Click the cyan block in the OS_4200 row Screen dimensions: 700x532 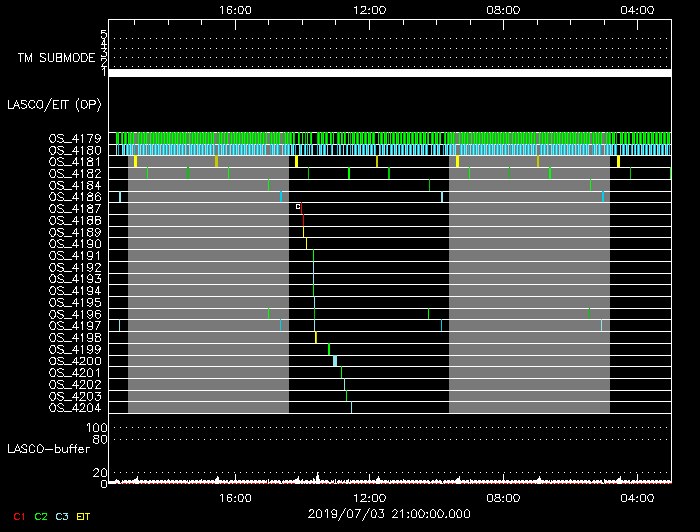335,361
